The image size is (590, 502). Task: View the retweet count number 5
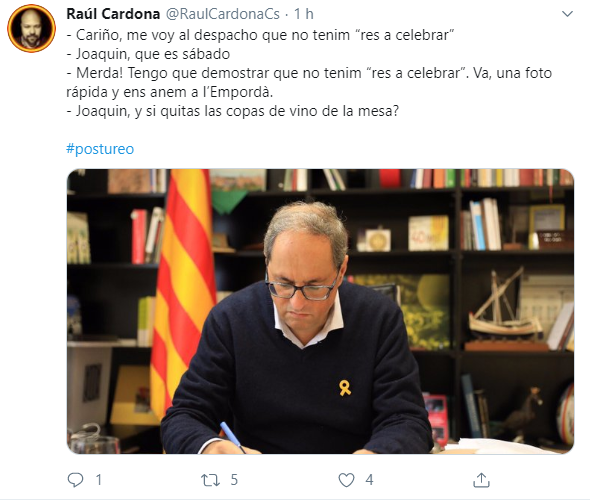coord(234,480)
